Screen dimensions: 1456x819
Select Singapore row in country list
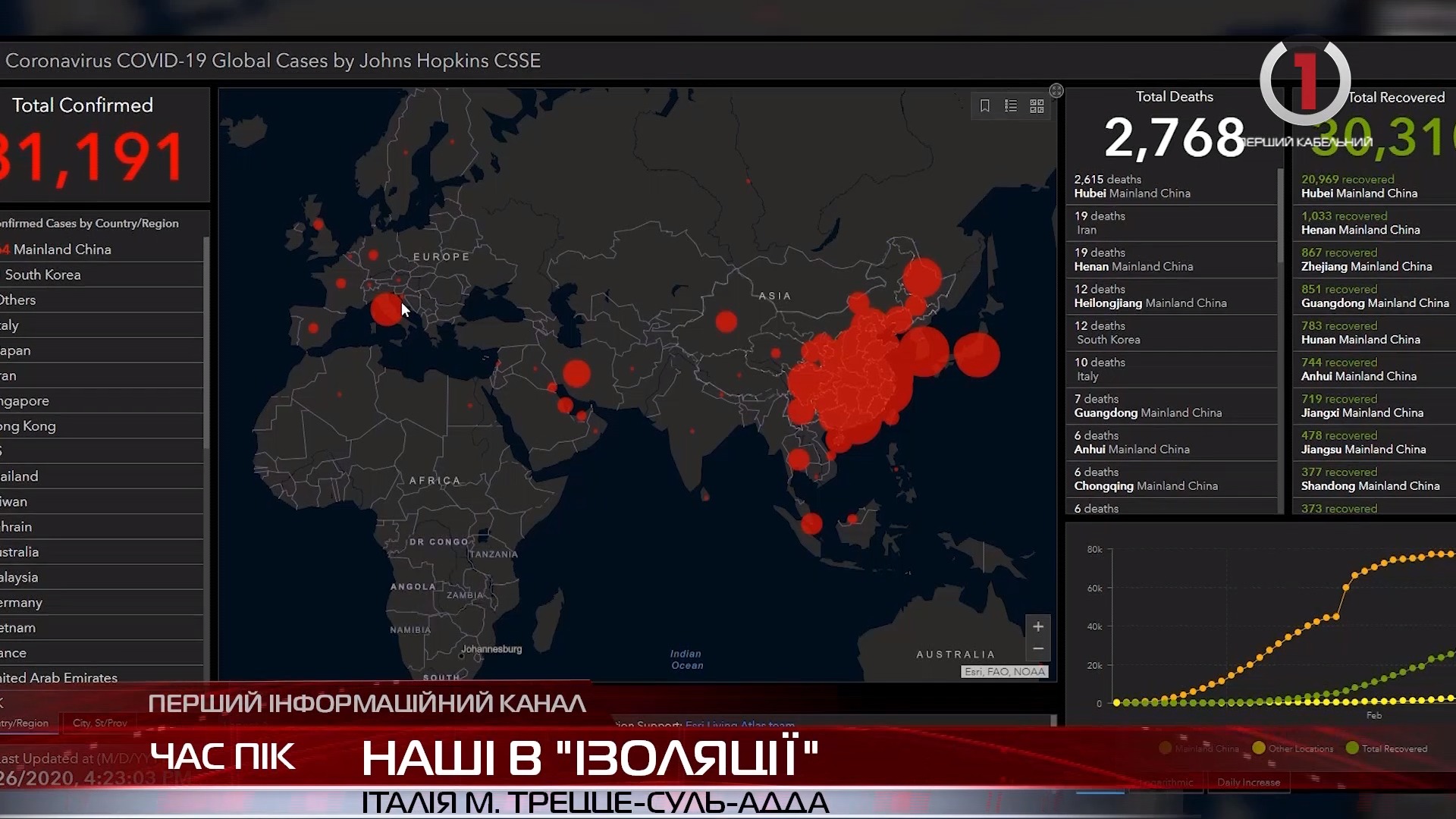102,400
